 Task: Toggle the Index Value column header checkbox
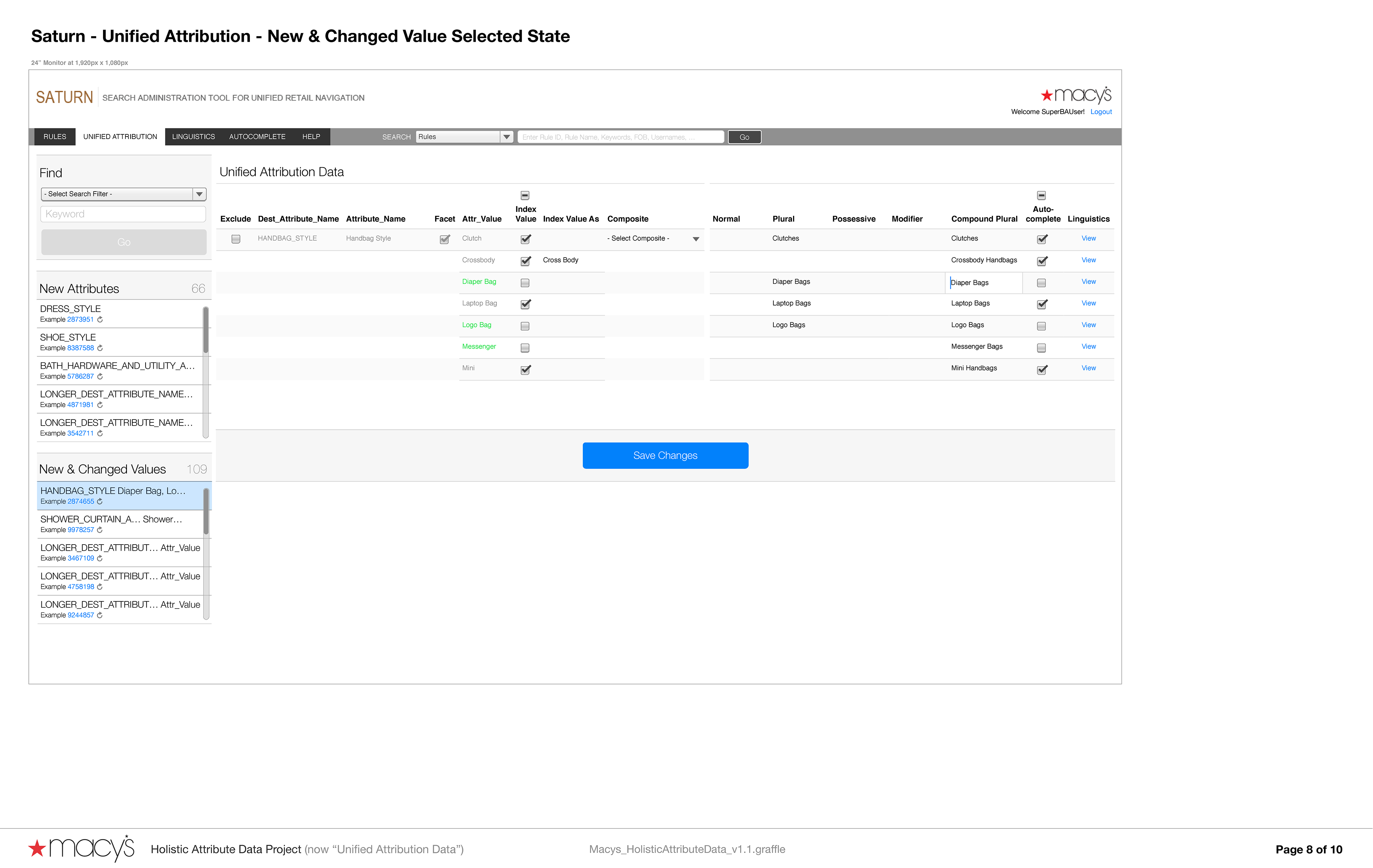[525, 195]
